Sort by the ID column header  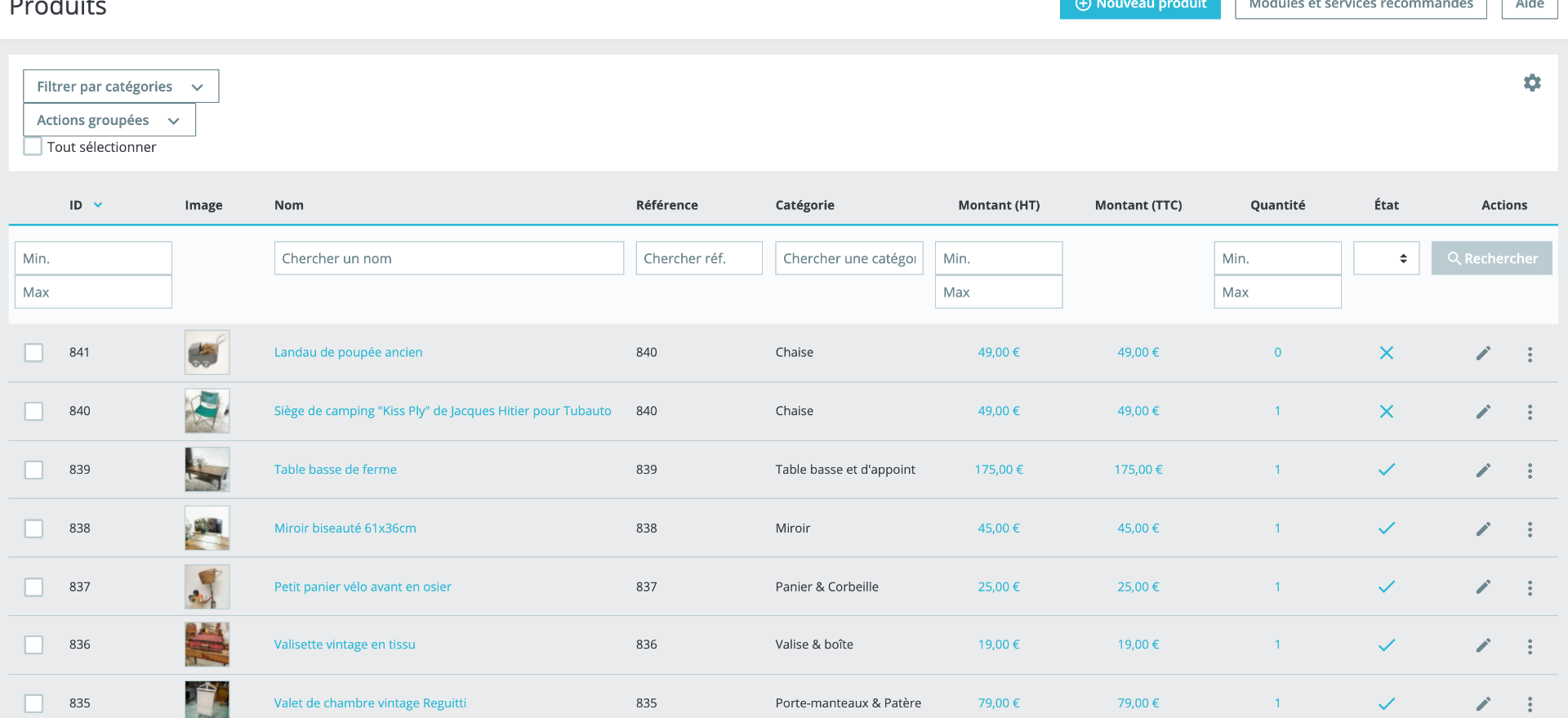[x=76, y=205]
